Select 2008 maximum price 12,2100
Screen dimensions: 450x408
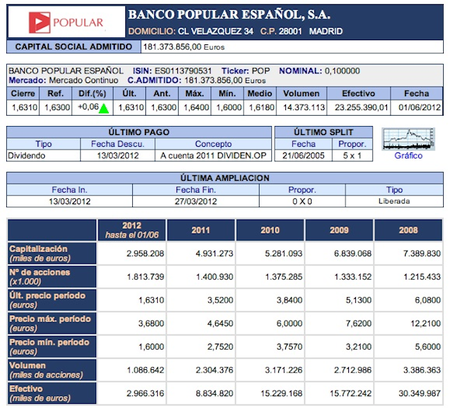coord(426,324)
